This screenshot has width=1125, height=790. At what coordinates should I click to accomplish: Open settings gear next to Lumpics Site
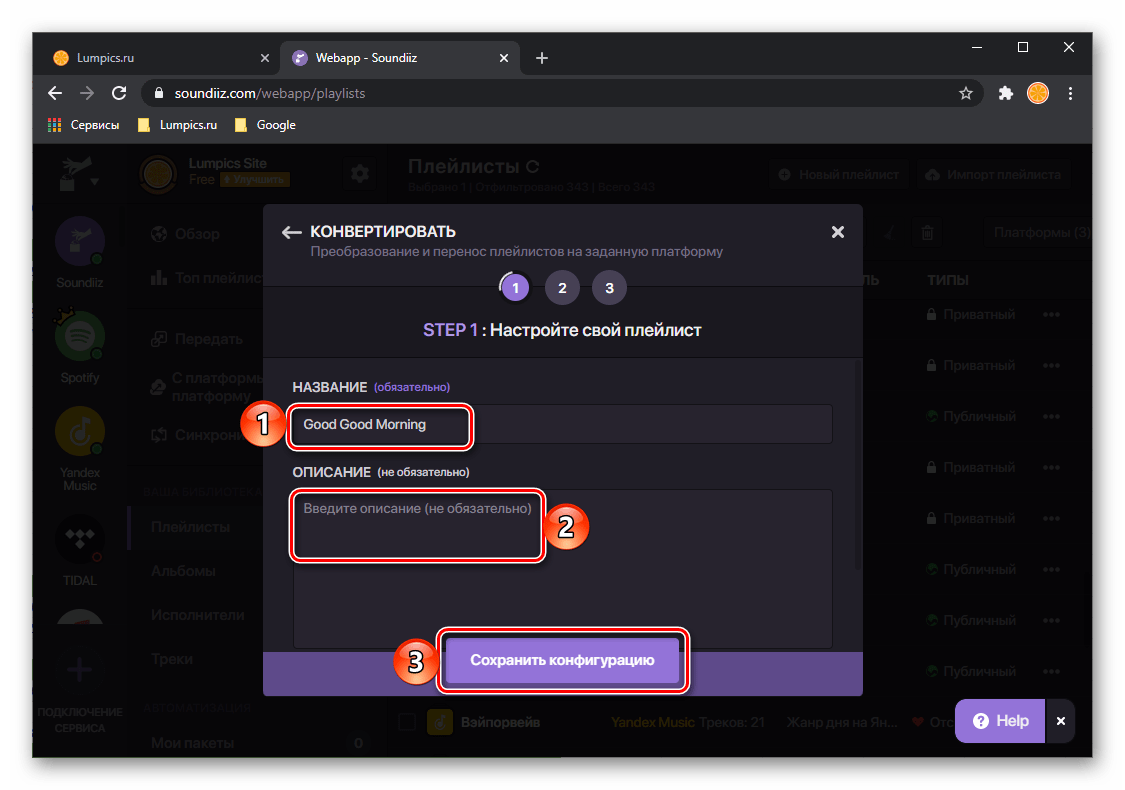tap(359, 173)
